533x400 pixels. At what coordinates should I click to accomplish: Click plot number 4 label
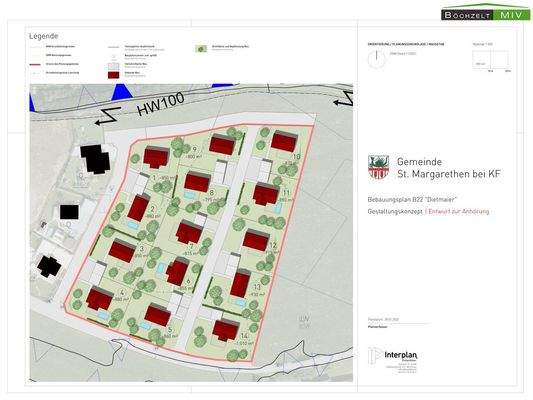[x=122, y=292]
